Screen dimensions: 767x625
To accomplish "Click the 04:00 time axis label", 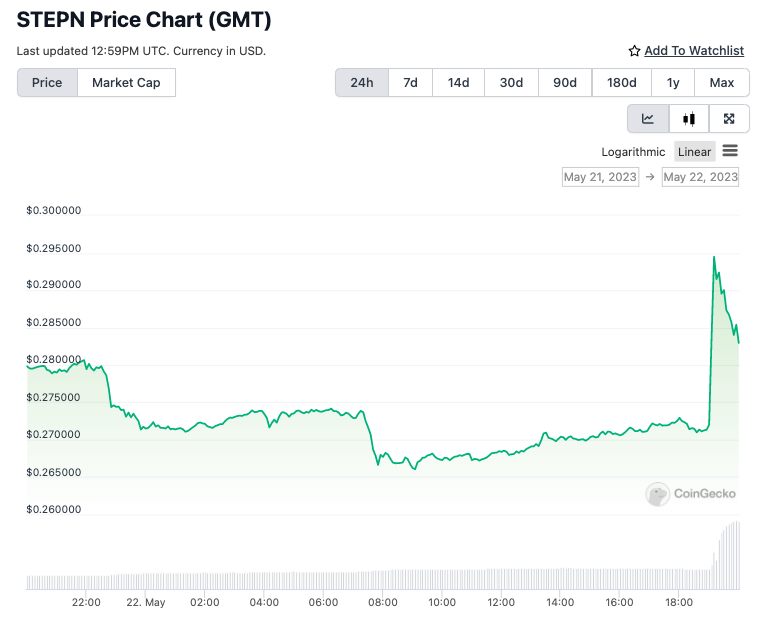I will tap(264, 602).
